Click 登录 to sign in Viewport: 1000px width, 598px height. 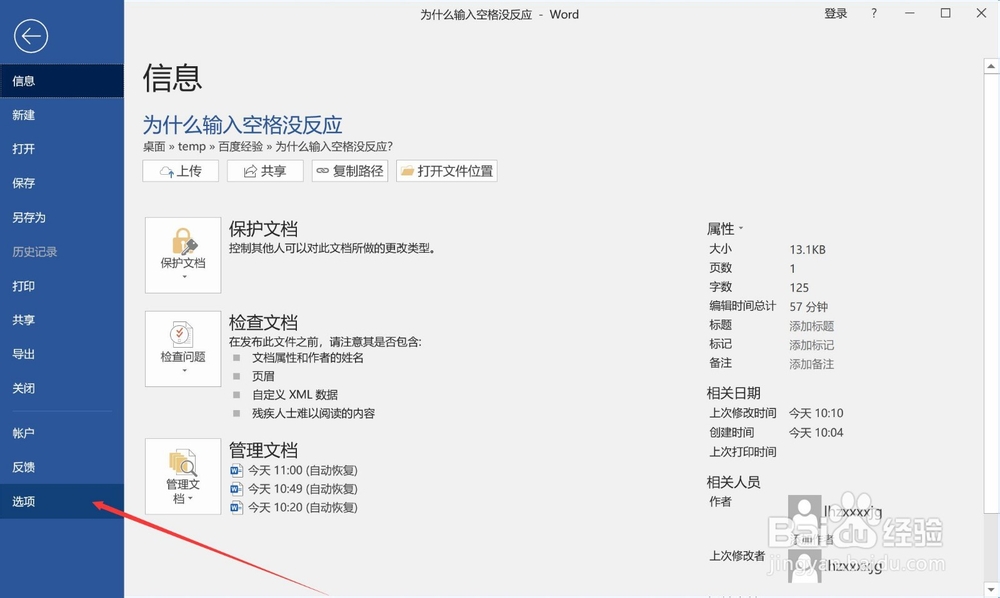tap(835, 13)
